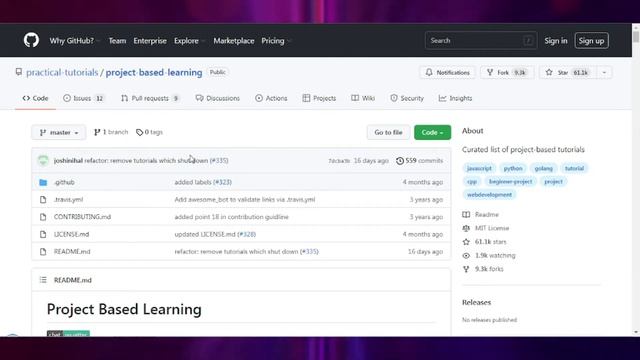
Task: View the 0 tags link
Action: point(149,132)
